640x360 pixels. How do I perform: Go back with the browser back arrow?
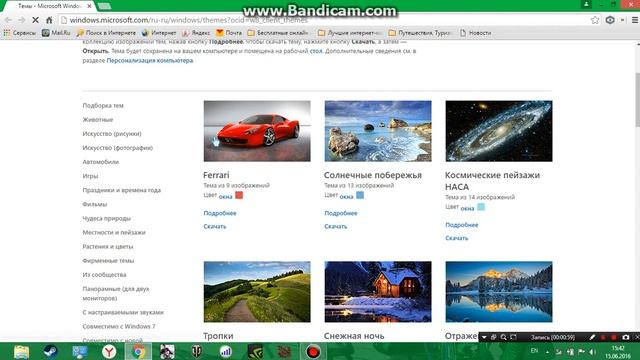click(9, 20)
